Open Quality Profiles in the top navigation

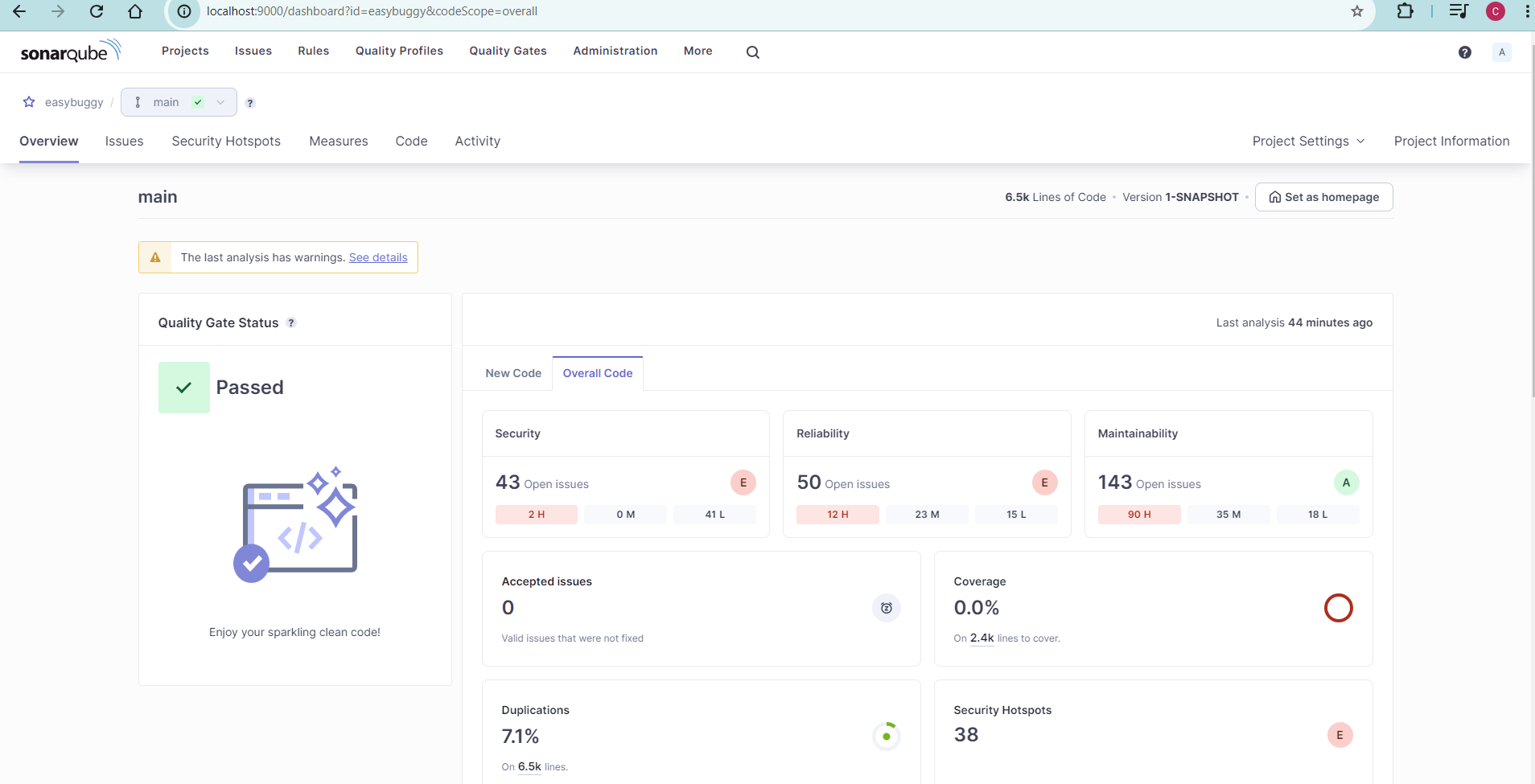point(399,51)
